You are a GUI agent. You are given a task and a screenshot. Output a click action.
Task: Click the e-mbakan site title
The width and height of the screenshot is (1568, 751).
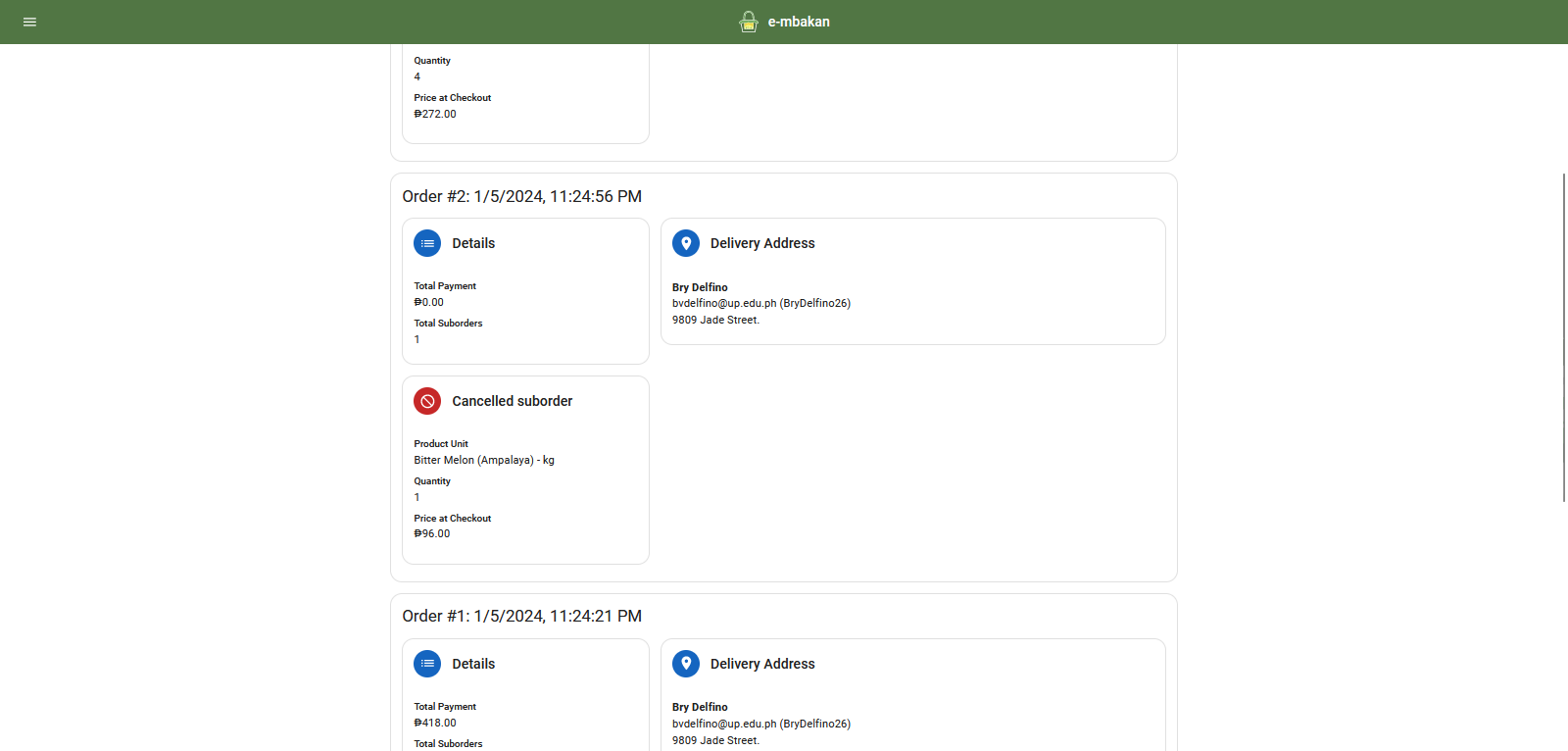799,22
